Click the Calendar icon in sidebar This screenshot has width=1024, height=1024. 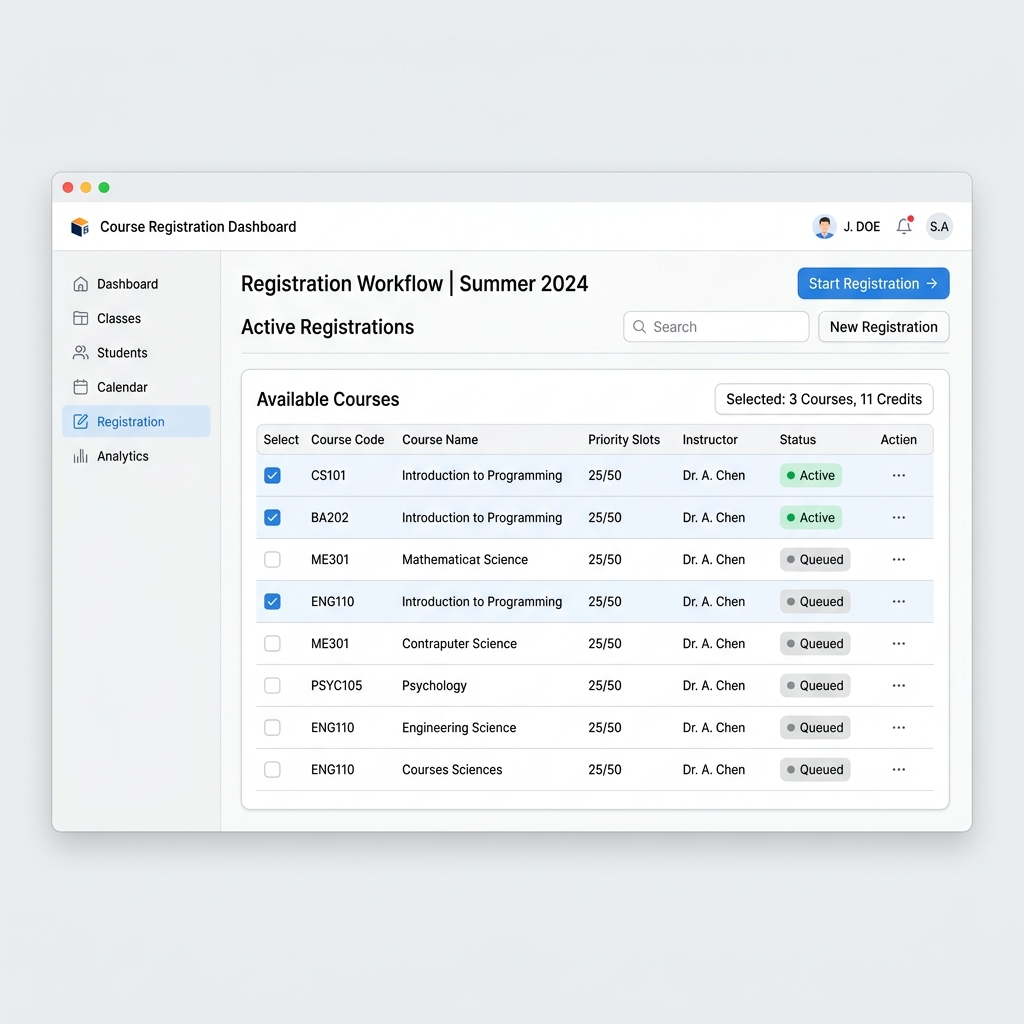click(x=80, y=387)
